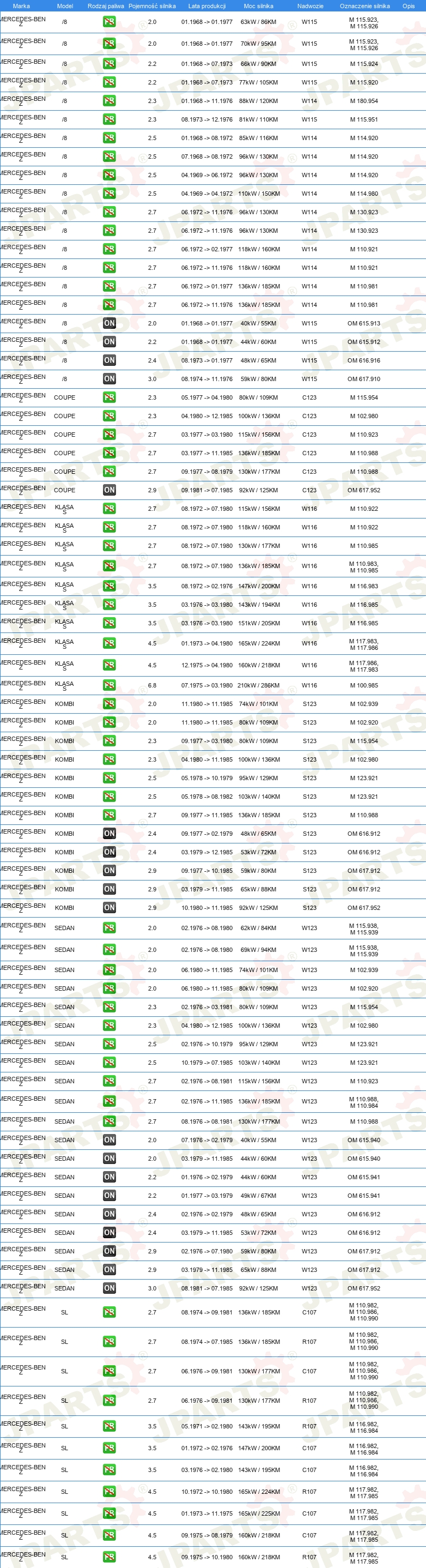
Task: Click diesel ON icon in the COUPE row
Action: [109, 490]
